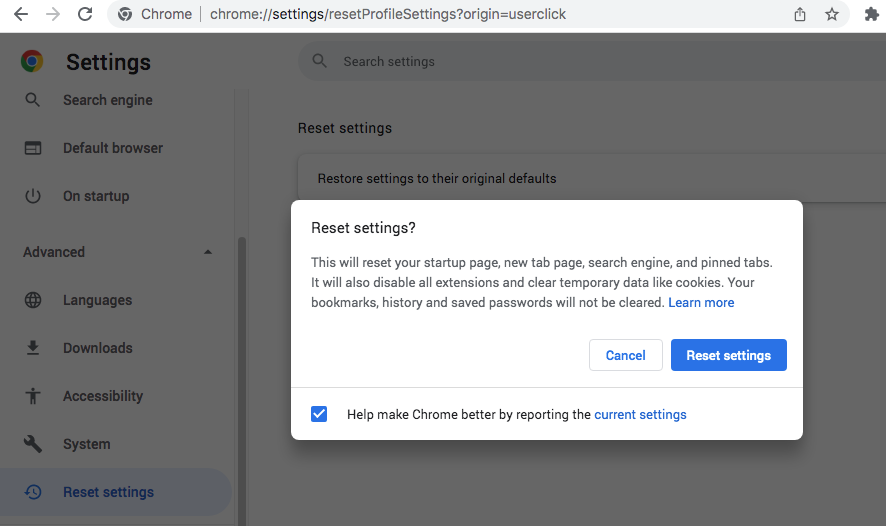
Task: Click the sidebar vertical scrollbar
Action: (x=242, y=381)
